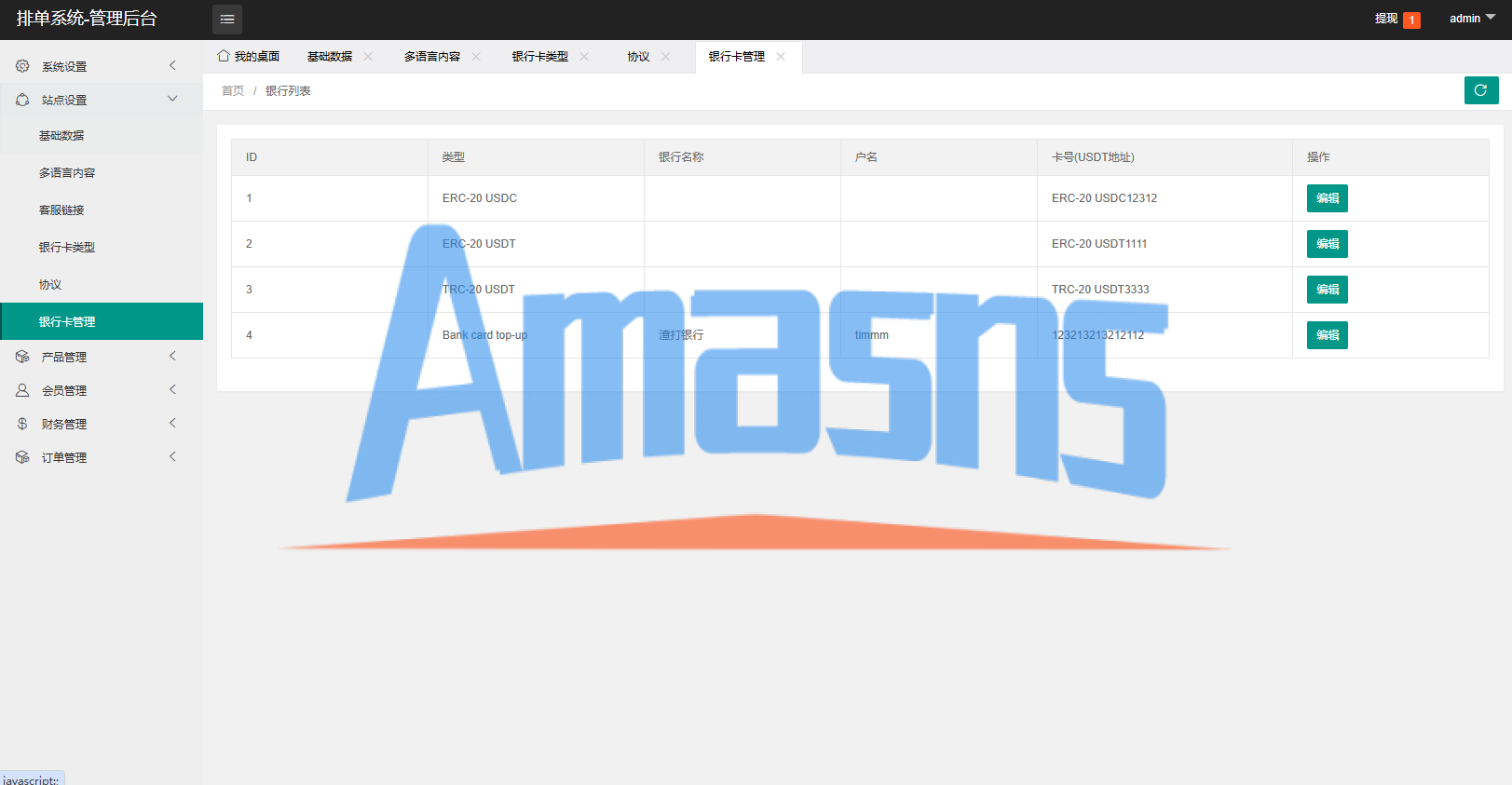Screen dimensions: 1512x785
Task: Toggle the sidebar collapse hamburger icon
Action: point(227,20)
